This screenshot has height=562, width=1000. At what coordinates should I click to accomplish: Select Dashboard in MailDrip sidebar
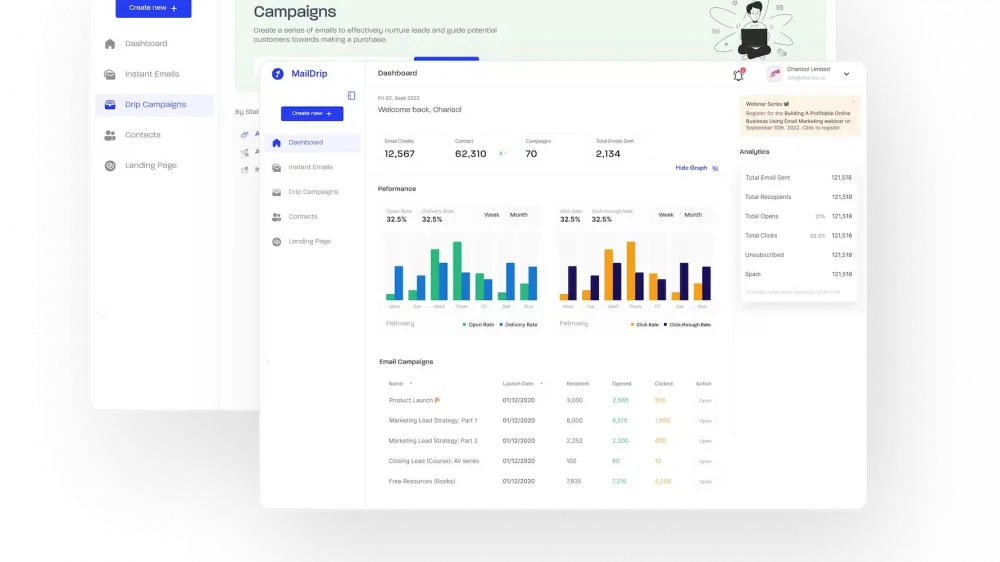pyautogui.click(x=312, y=143)
